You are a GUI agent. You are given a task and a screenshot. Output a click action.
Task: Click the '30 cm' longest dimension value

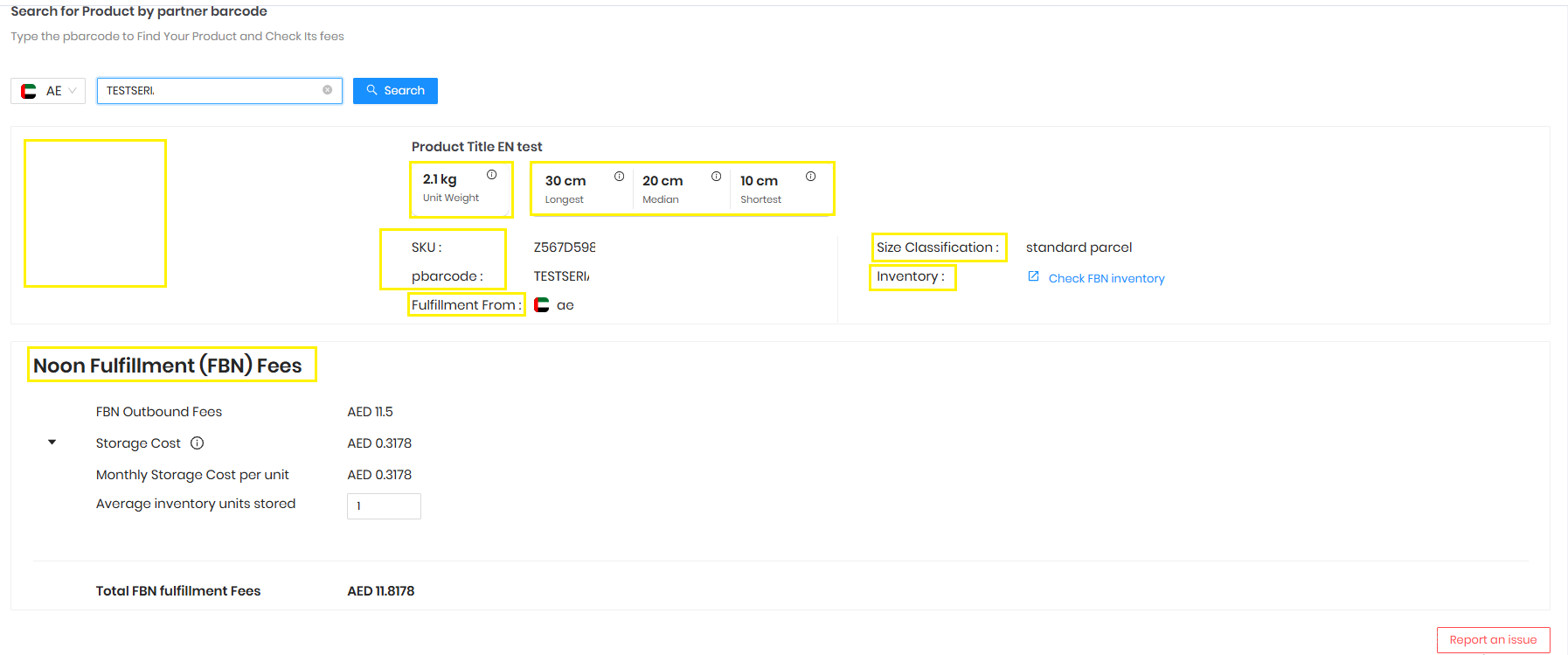pos(565,181)
